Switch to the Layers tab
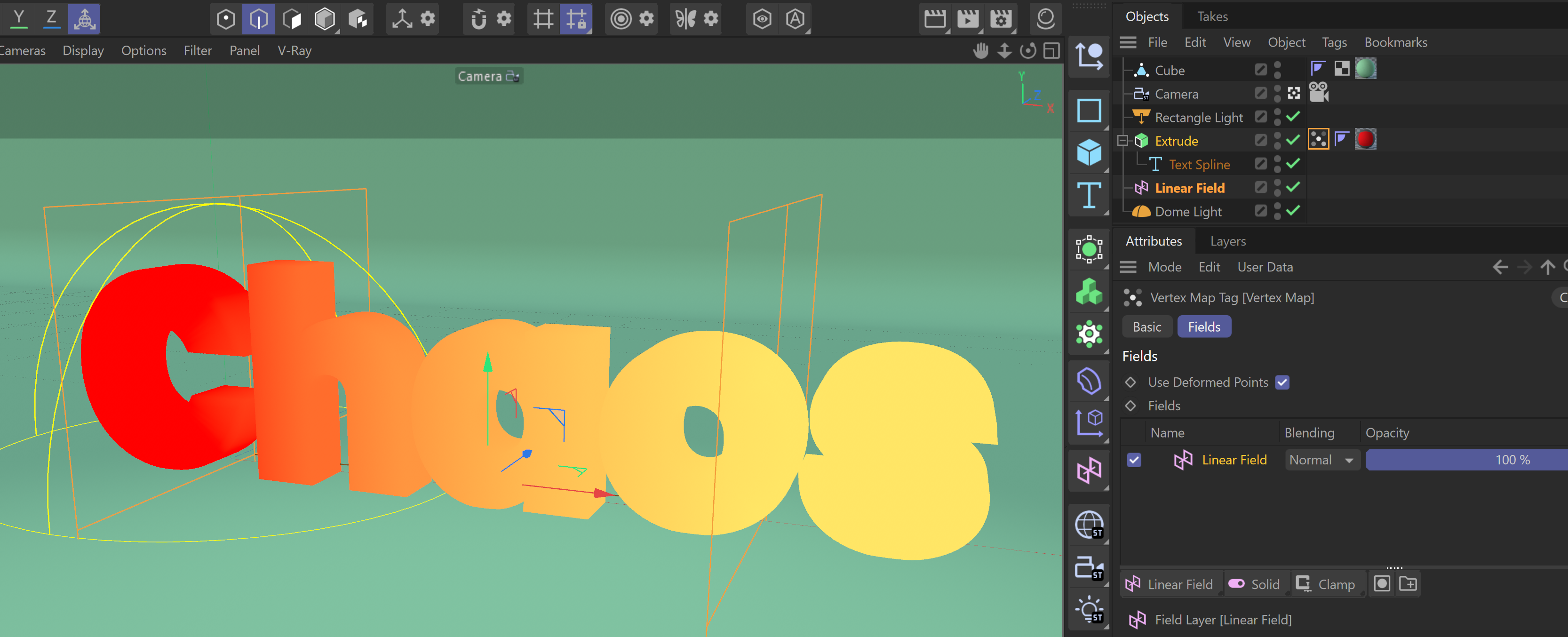This screenshot has width=1568, height=637. tap(1228, 241)
